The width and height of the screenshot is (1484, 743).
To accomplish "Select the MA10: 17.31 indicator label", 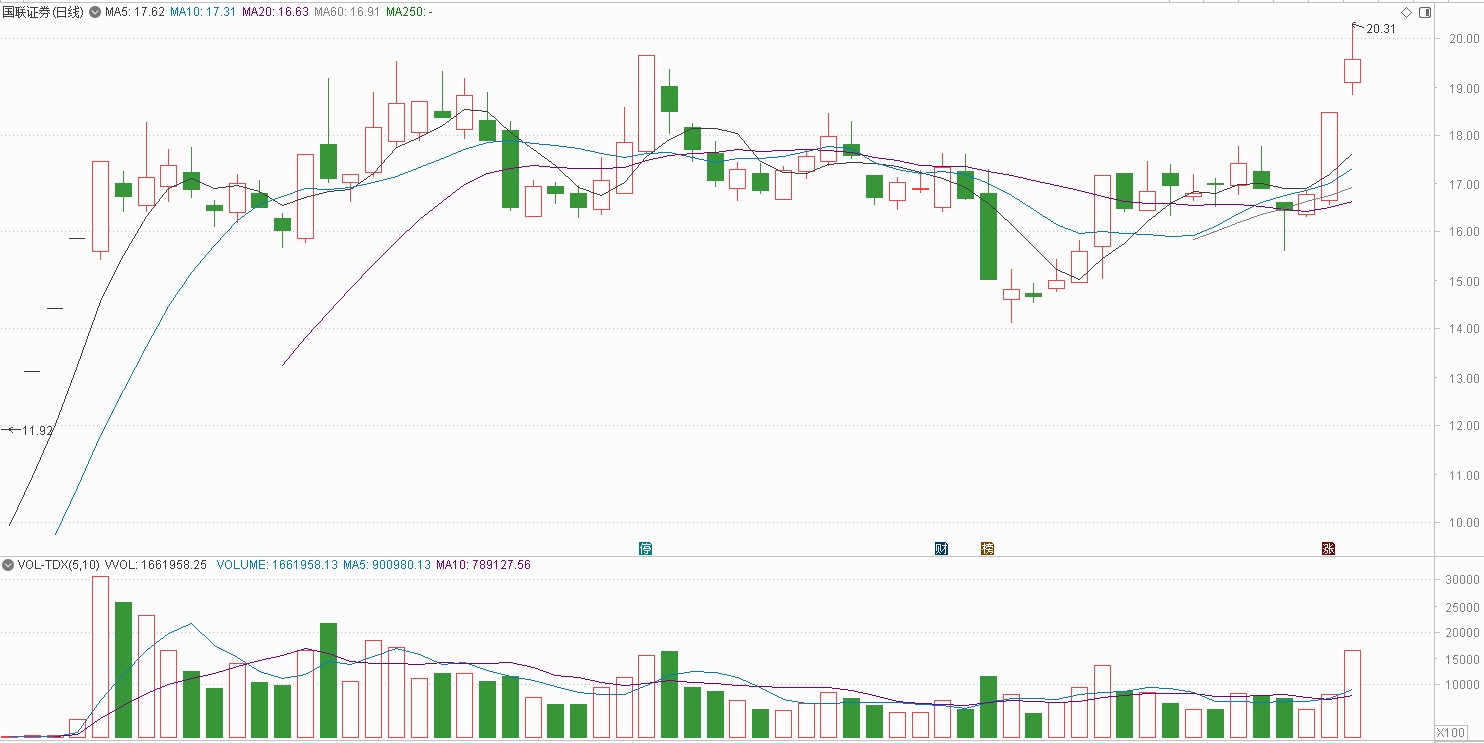I will 203,12.
